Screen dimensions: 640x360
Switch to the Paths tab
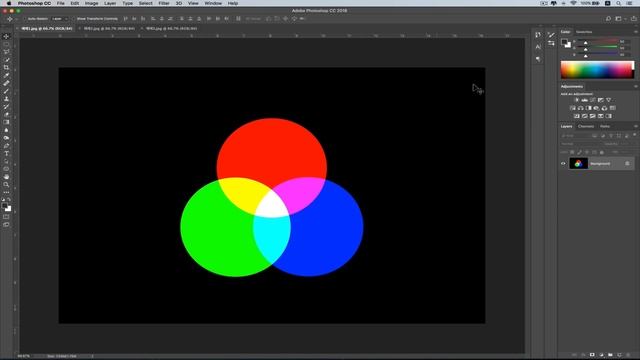[605, 127]
